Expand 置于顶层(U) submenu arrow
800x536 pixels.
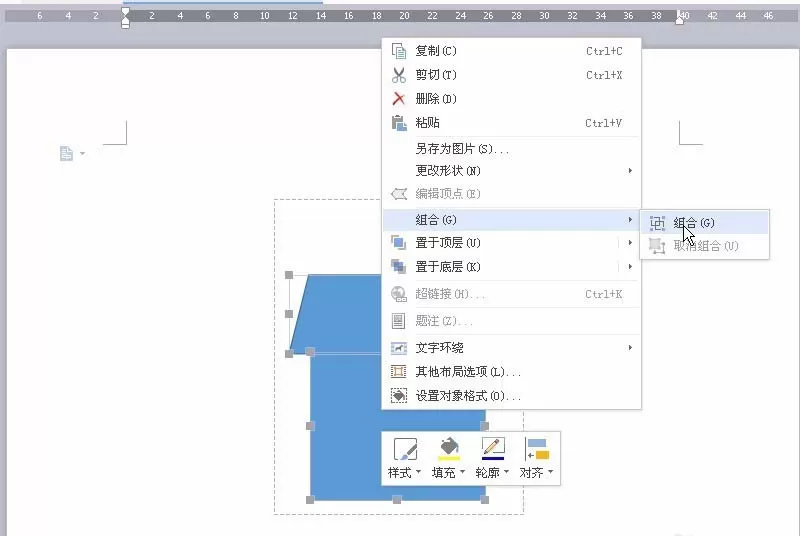pyautogui.click(x=630, y=243)
